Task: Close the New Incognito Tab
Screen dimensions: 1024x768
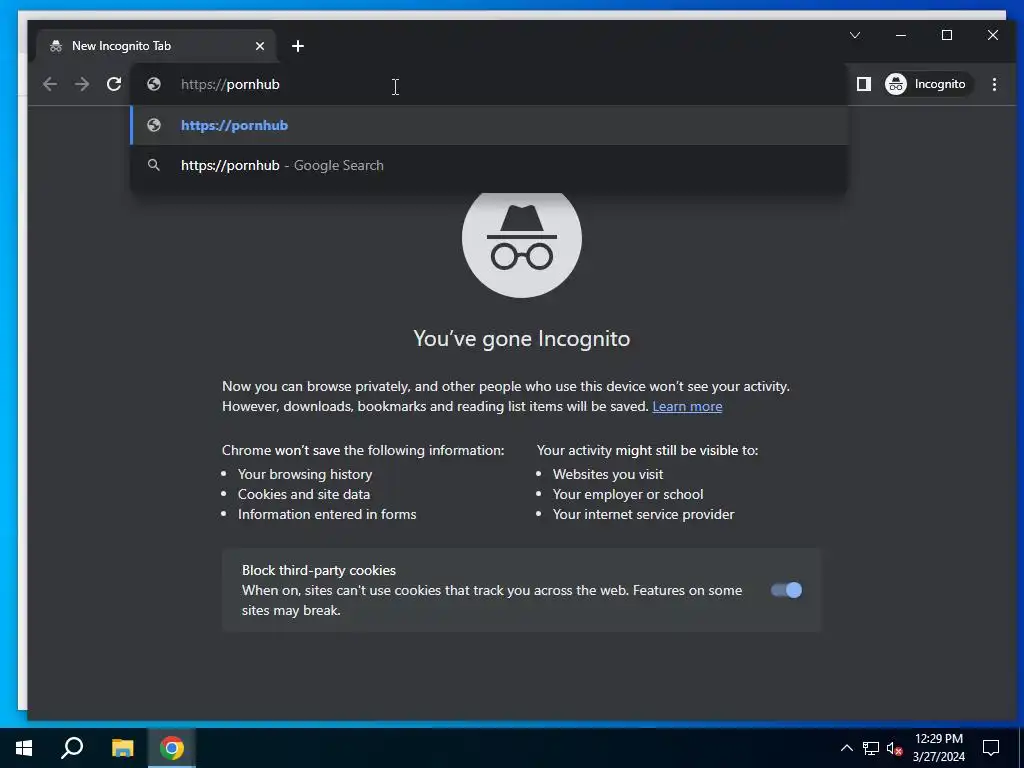Action: [x=260, y=46]
